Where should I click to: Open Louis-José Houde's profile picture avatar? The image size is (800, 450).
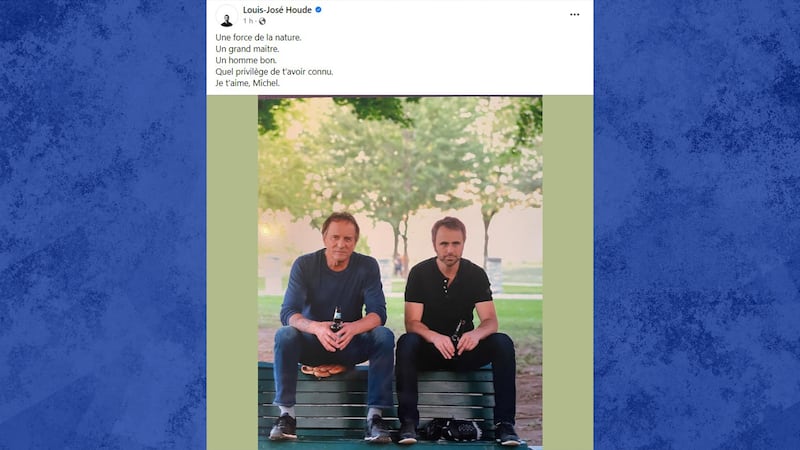coord(227,15)
